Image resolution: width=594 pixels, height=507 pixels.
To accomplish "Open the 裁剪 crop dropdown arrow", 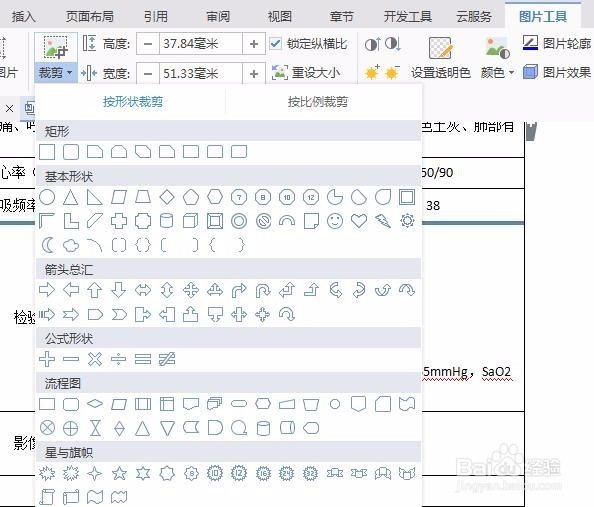I will pyautogui.click(x=69, y=72).
